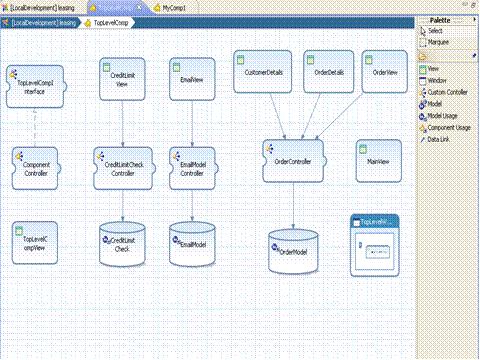The image size is (480, 360).
Task: Select the EmailModel cylinder
Action: tap(192, 244)
